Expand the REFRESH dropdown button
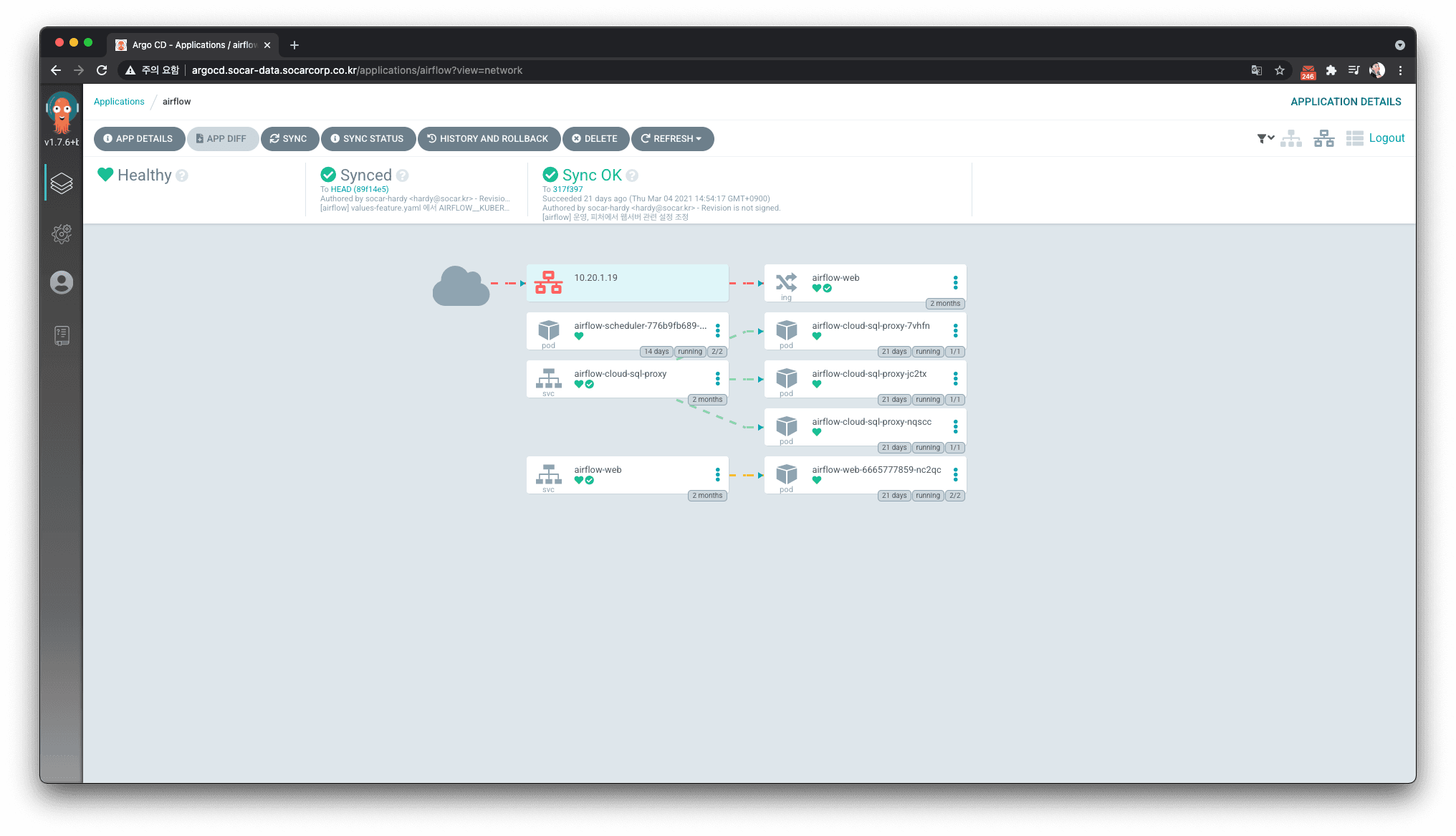1456x836 pixels. click(x=672, y=139)
